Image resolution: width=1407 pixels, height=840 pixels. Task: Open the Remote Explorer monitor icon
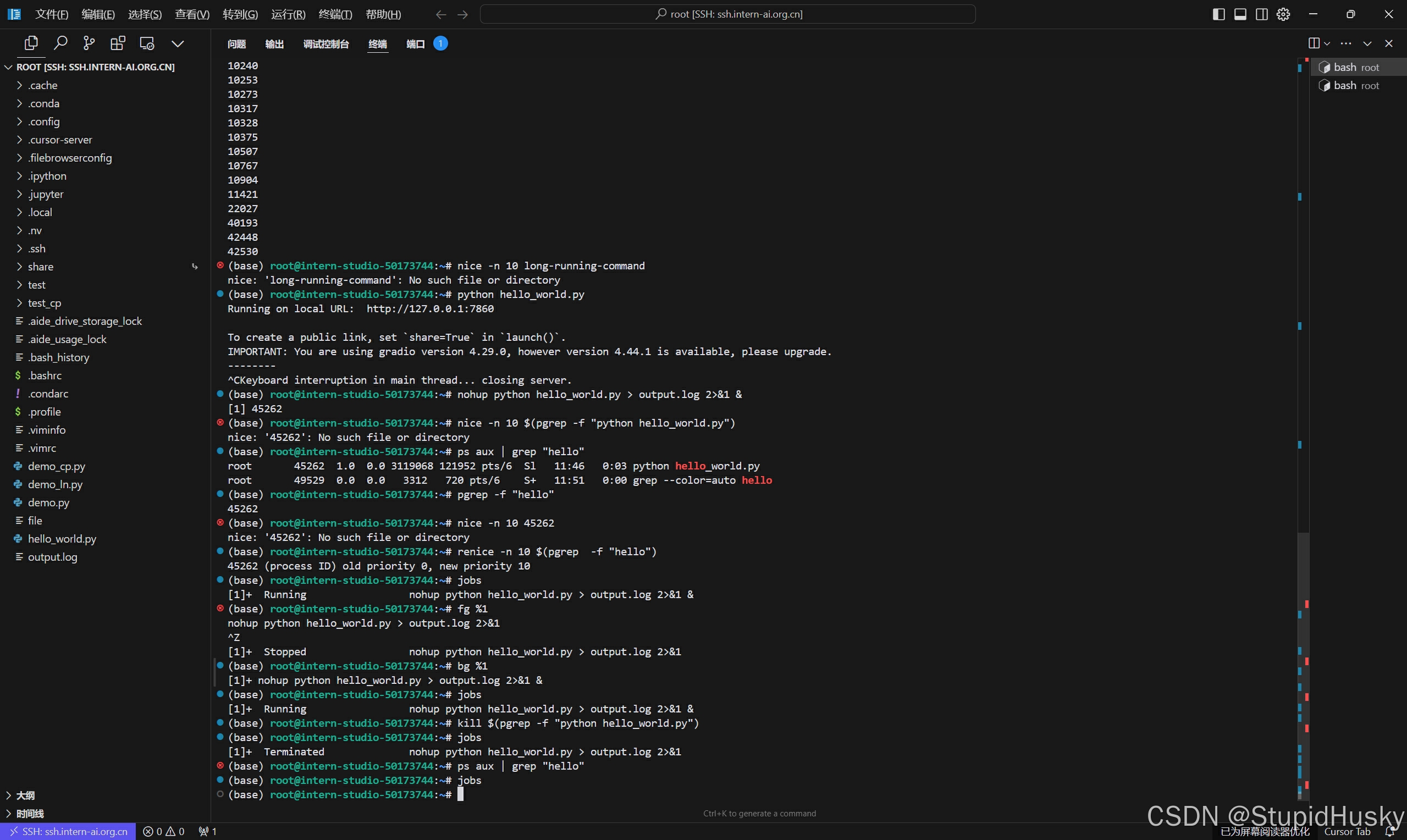coord(147,43)
